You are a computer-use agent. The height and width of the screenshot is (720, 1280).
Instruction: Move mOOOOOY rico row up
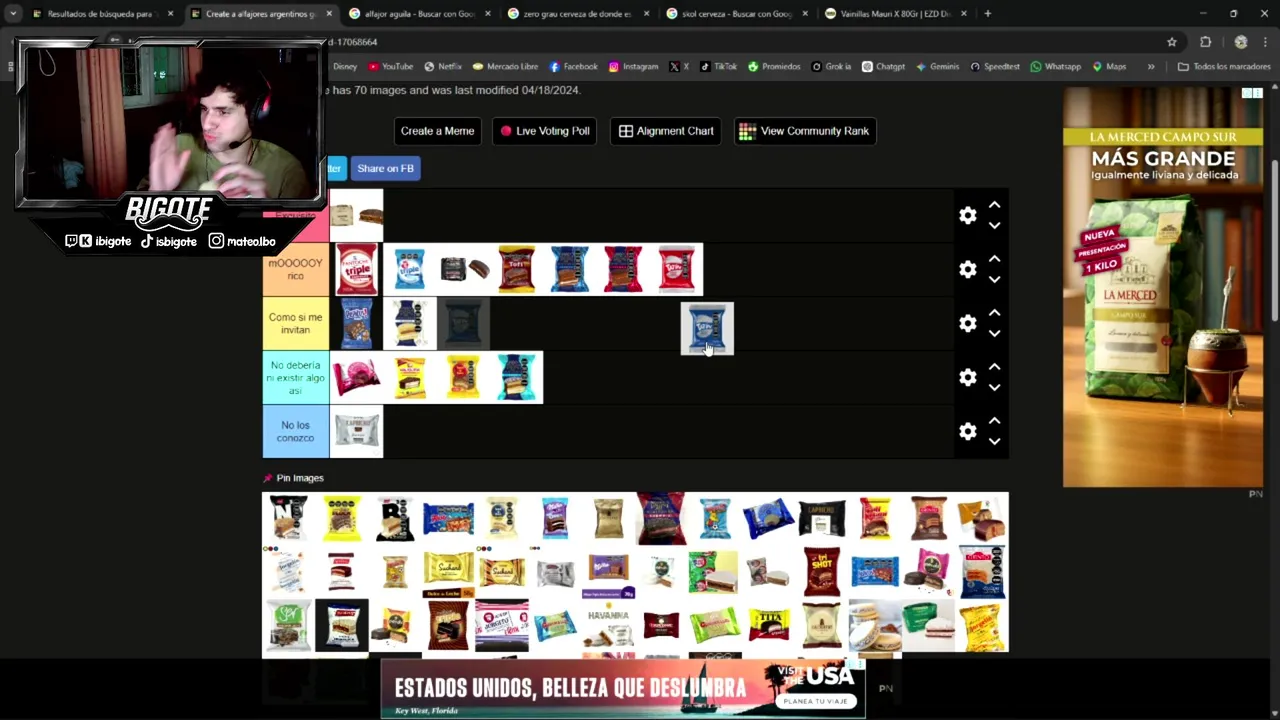tap(994, 259)
